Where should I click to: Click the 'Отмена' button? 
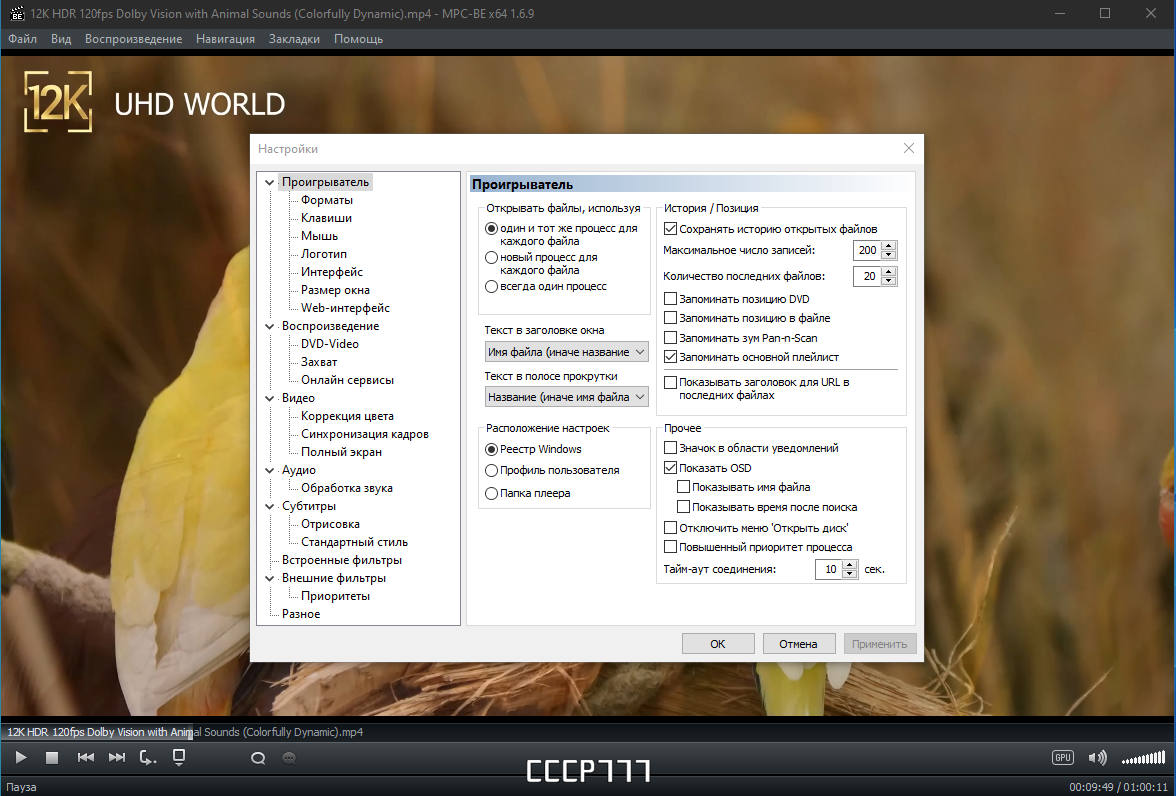click(x=799, y=644)
